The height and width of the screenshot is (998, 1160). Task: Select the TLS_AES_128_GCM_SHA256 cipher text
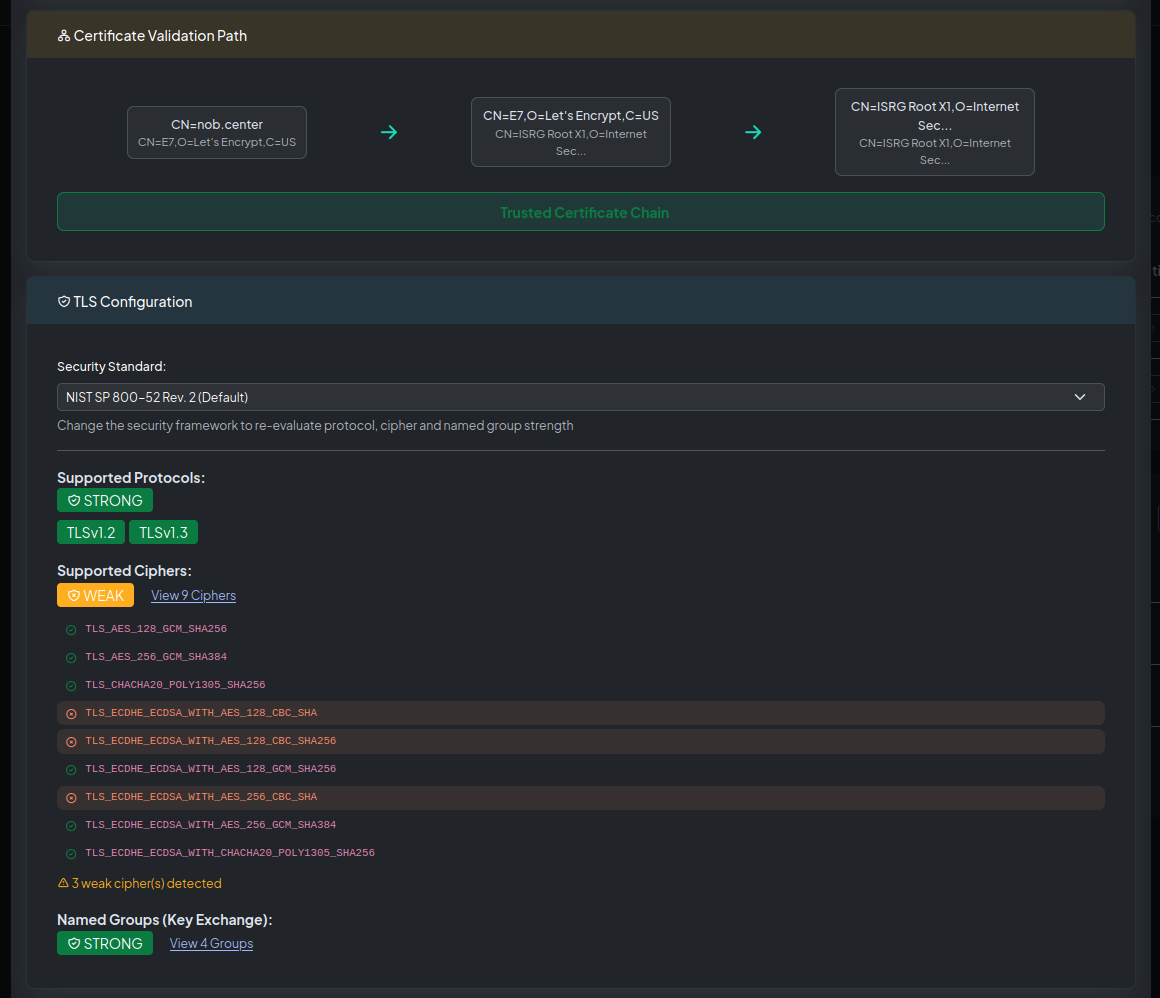pos(156,629)
